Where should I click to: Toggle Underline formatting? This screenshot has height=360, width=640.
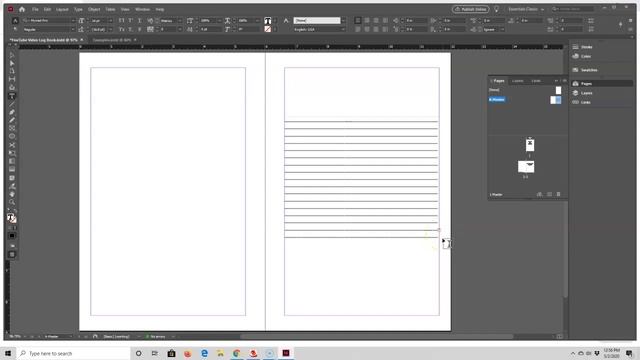click(140, 20)
